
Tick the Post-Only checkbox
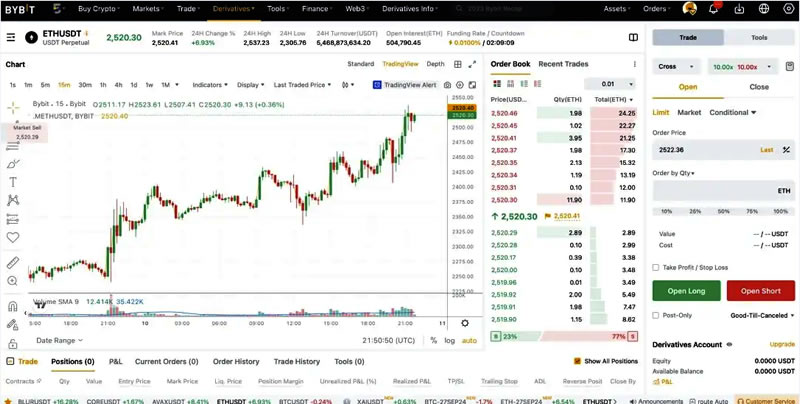coord(656,315)
